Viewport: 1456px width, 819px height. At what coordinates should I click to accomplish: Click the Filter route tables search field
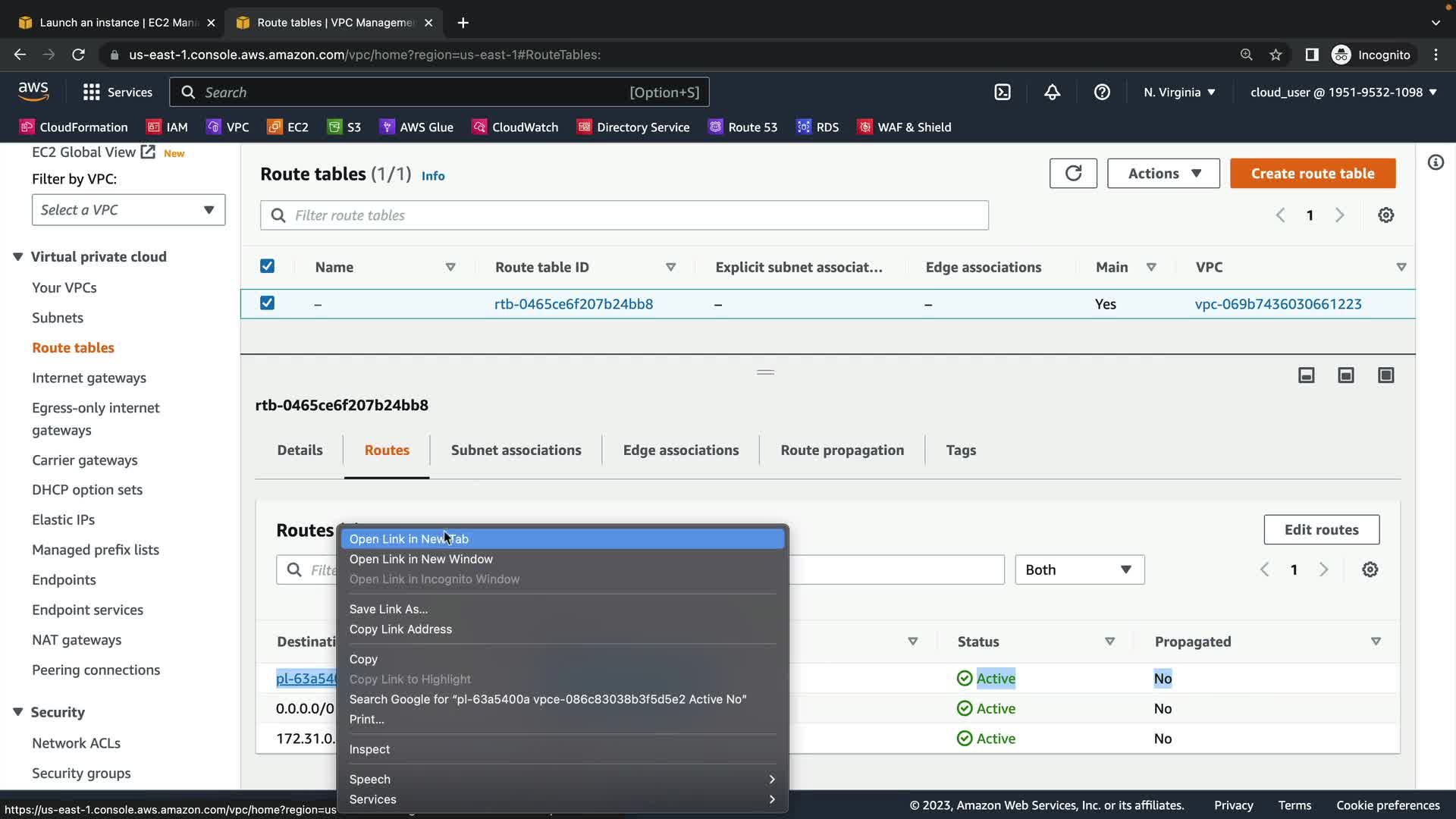623,215
